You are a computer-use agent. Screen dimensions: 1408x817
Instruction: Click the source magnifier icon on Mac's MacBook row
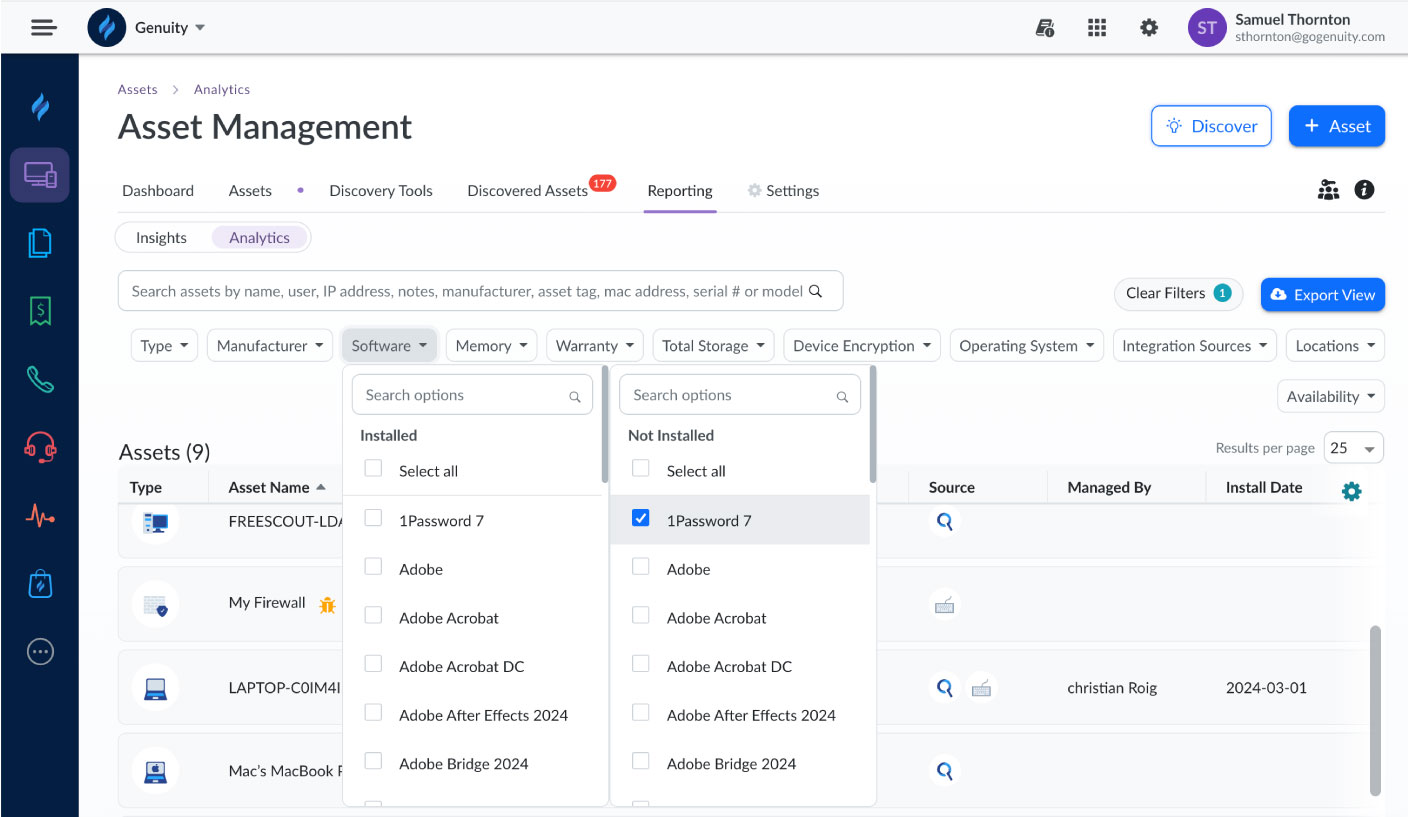point(944,771)
